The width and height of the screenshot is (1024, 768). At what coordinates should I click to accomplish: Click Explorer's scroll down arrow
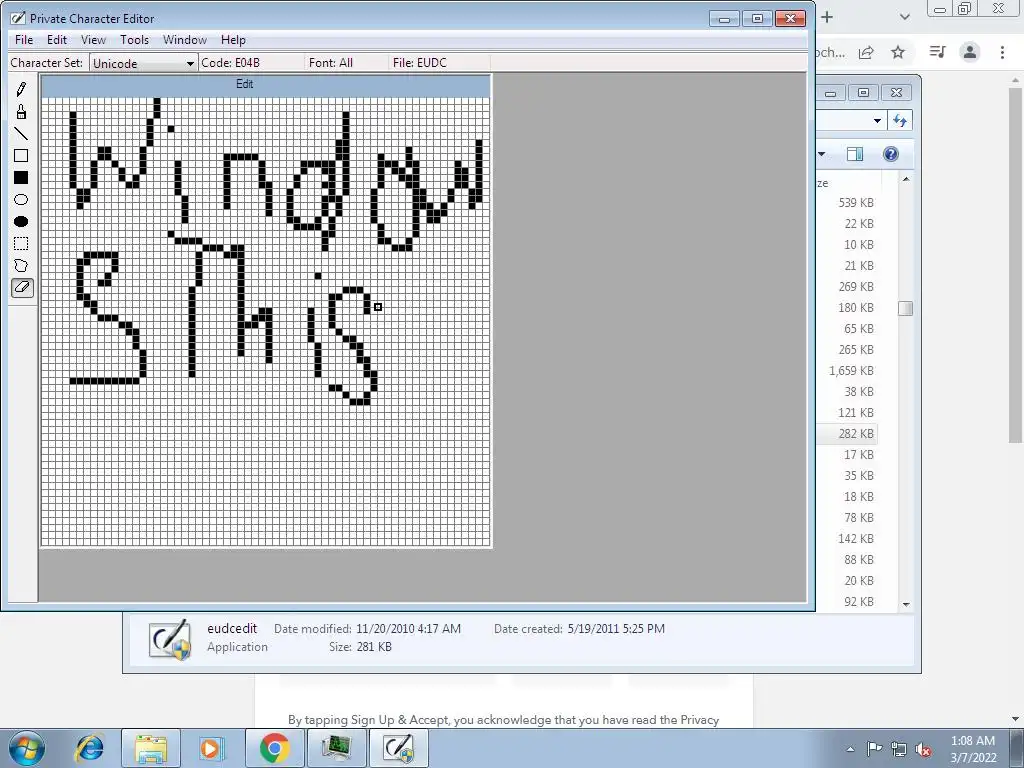click(906, 604)
